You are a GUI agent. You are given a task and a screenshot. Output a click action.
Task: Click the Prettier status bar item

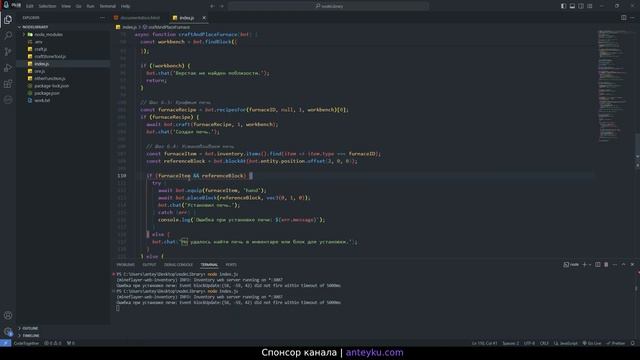tap(616, 343)
